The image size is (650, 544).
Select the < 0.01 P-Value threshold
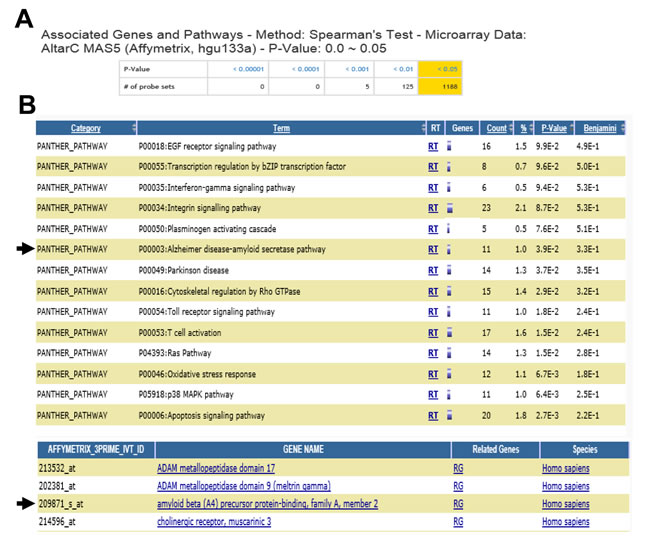[x=403, y=69]
